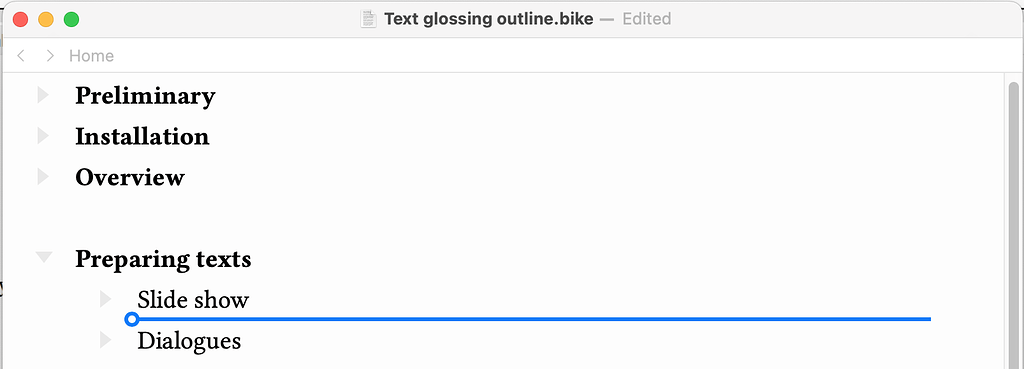Collapse the Preparing texts section
Screen dimensions: 1024x369
pyautogui.click(x=44, y=257)
